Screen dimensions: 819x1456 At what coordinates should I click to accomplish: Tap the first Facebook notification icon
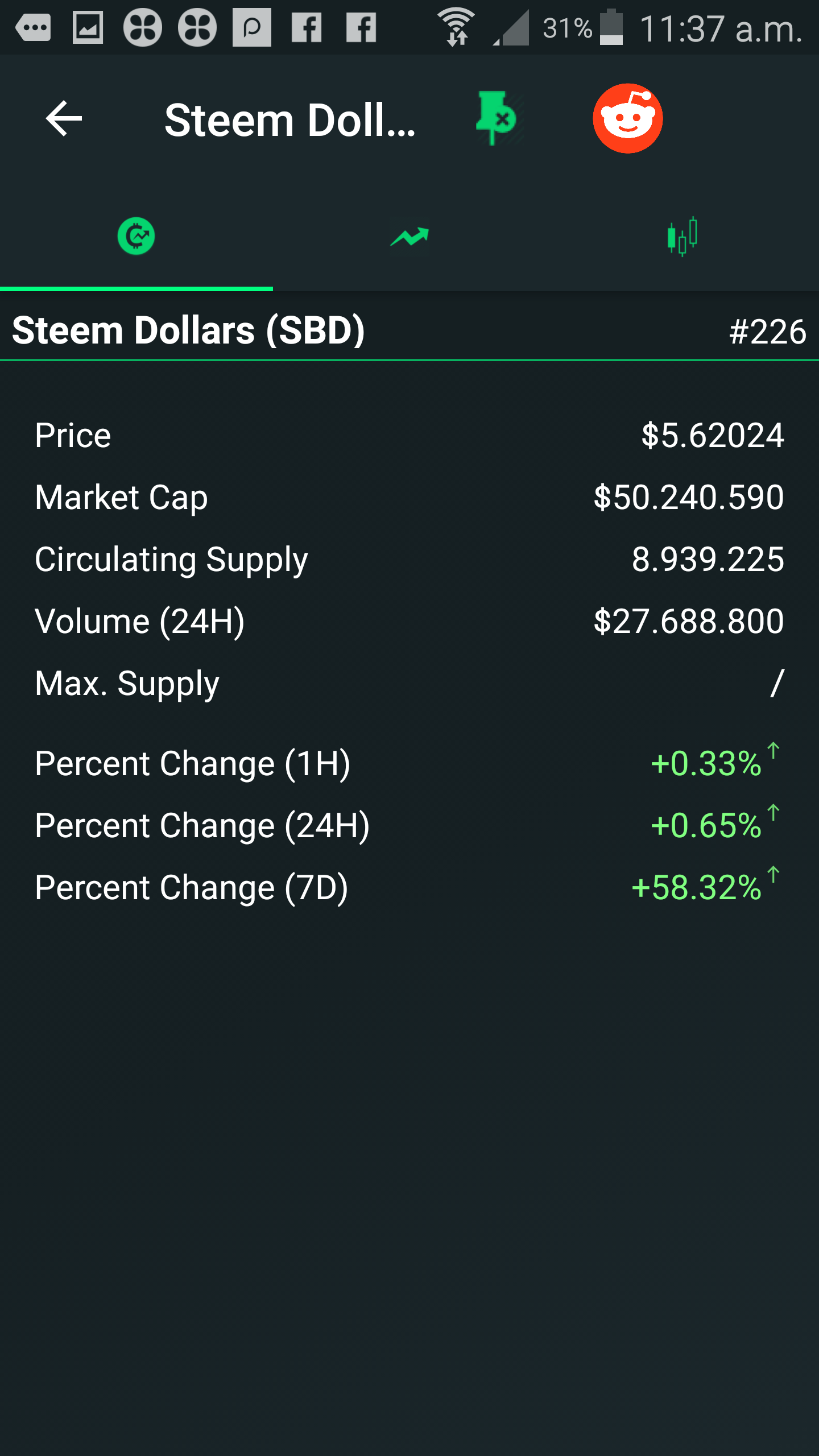[307, 27]
